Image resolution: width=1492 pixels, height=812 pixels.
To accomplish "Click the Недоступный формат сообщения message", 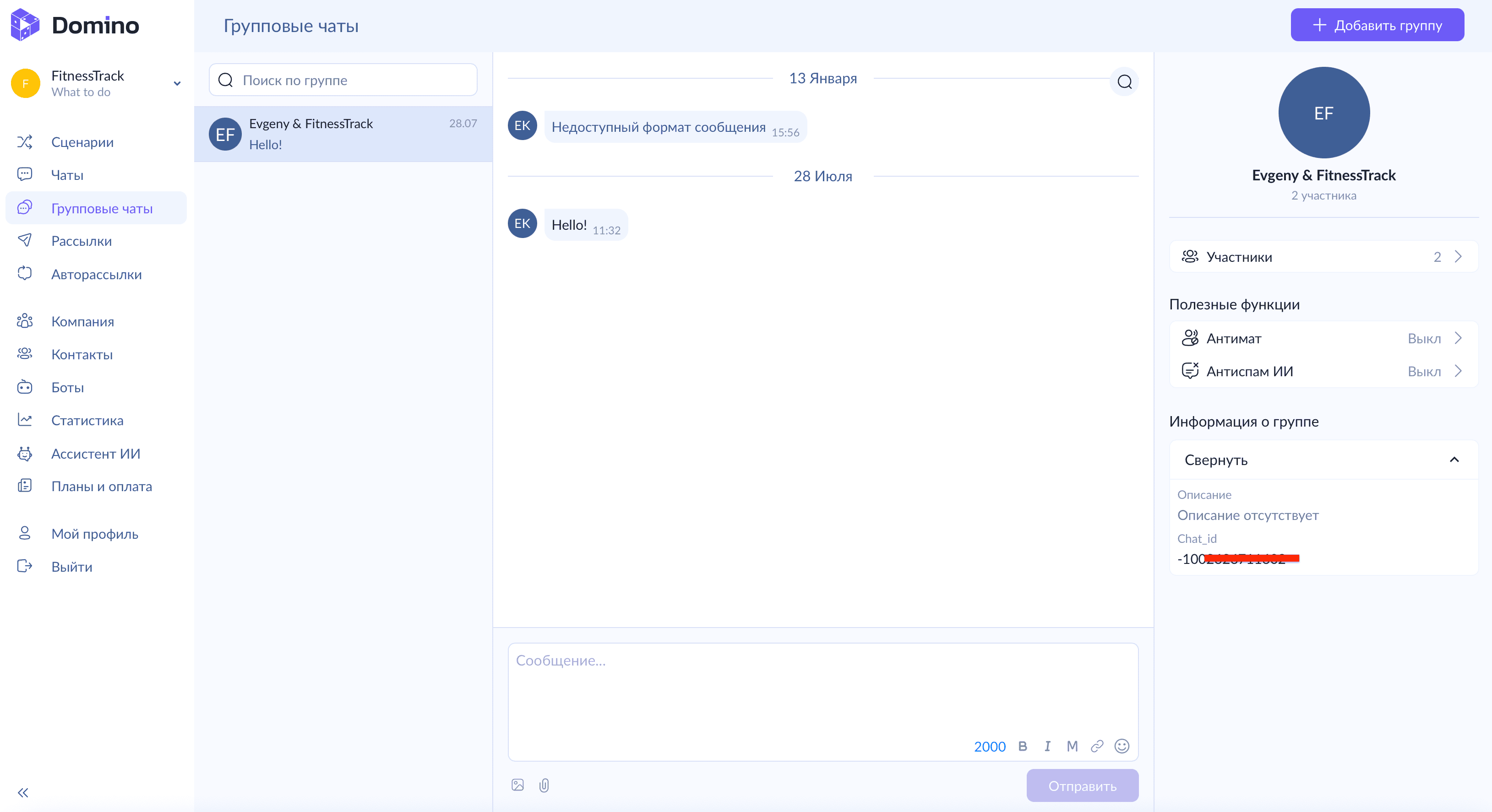I will tap(675, 127).
